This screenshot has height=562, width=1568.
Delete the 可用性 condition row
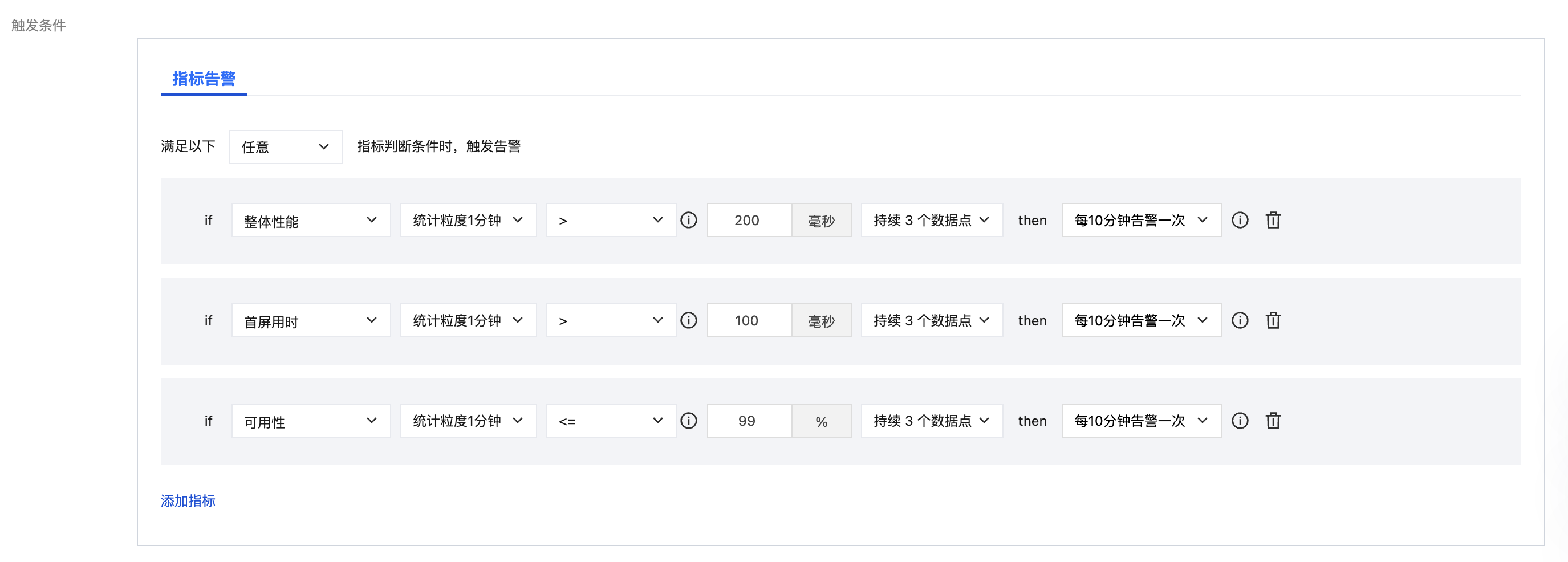[1273, 421]
